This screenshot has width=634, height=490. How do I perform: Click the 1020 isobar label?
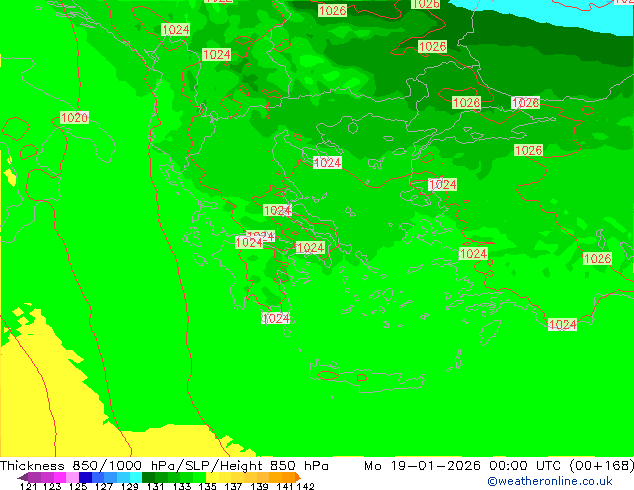point(74,118)
